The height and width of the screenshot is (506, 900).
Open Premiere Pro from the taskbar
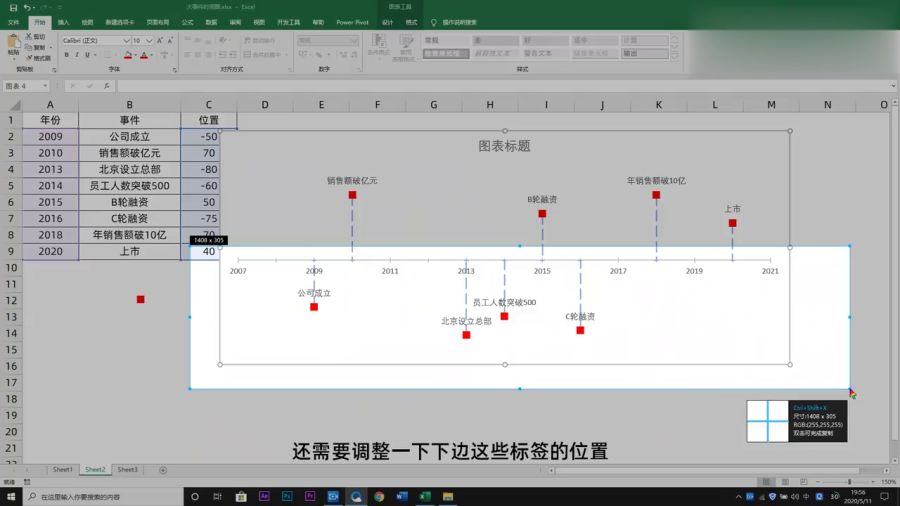pos(310,496)
